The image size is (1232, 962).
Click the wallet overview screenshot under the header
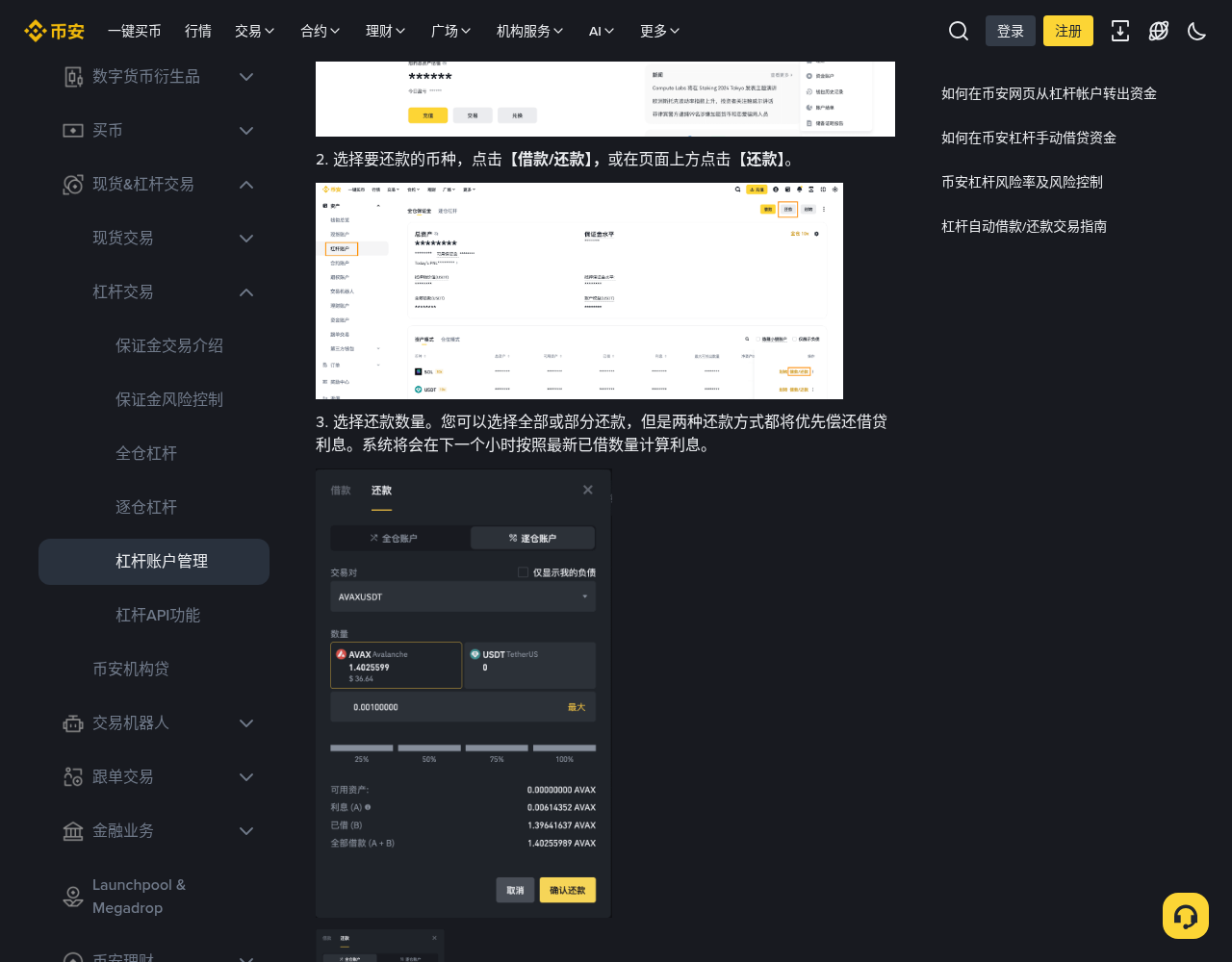point(605,99)
